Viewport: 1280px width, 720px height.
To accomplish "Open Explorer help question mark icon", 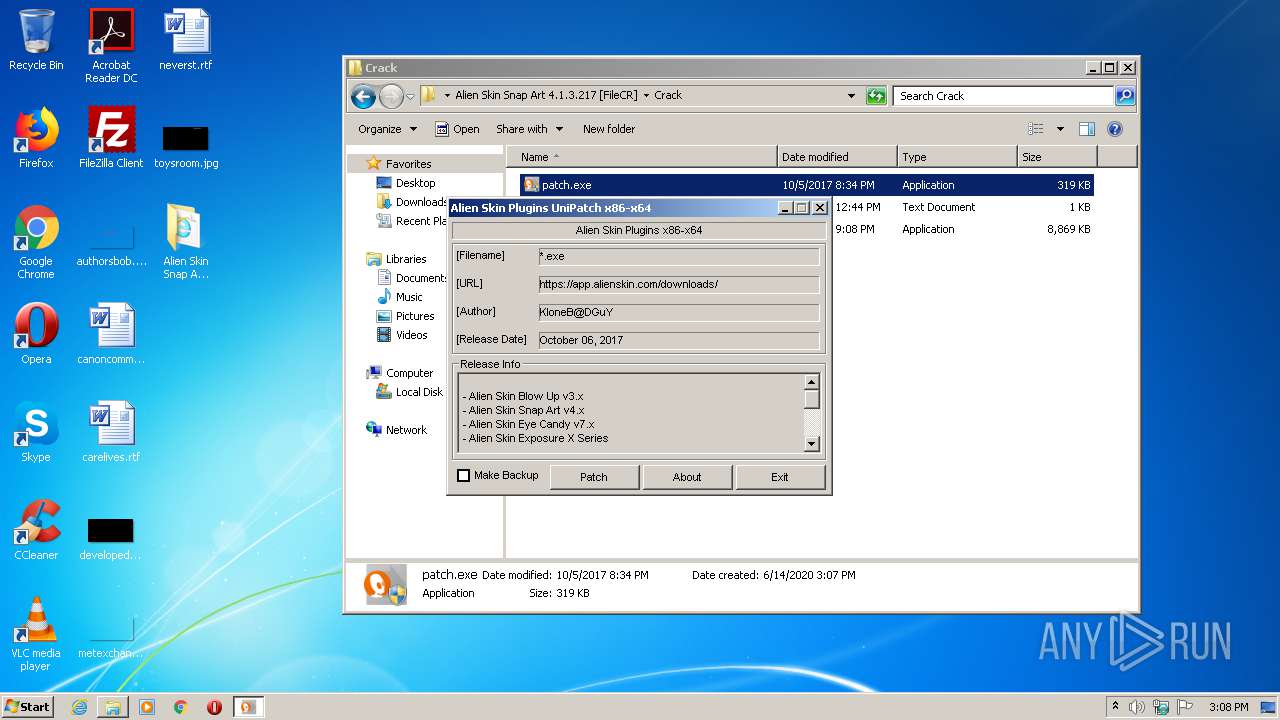I will tap(1115, 129).
